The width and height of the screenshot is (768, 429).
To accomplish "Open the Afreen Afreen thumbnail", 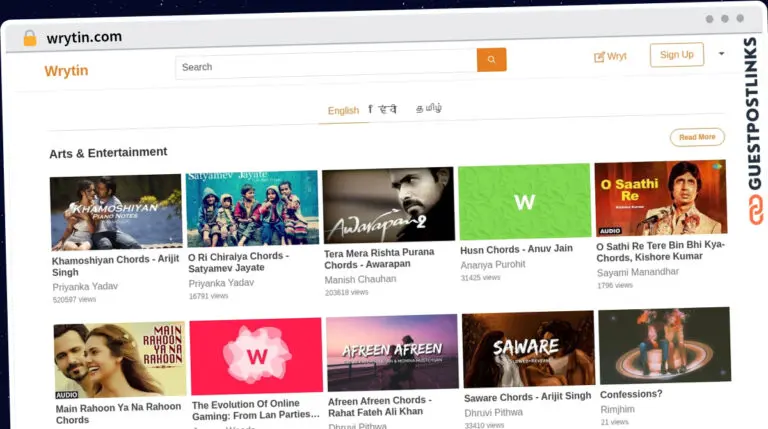I will point(392,352).
